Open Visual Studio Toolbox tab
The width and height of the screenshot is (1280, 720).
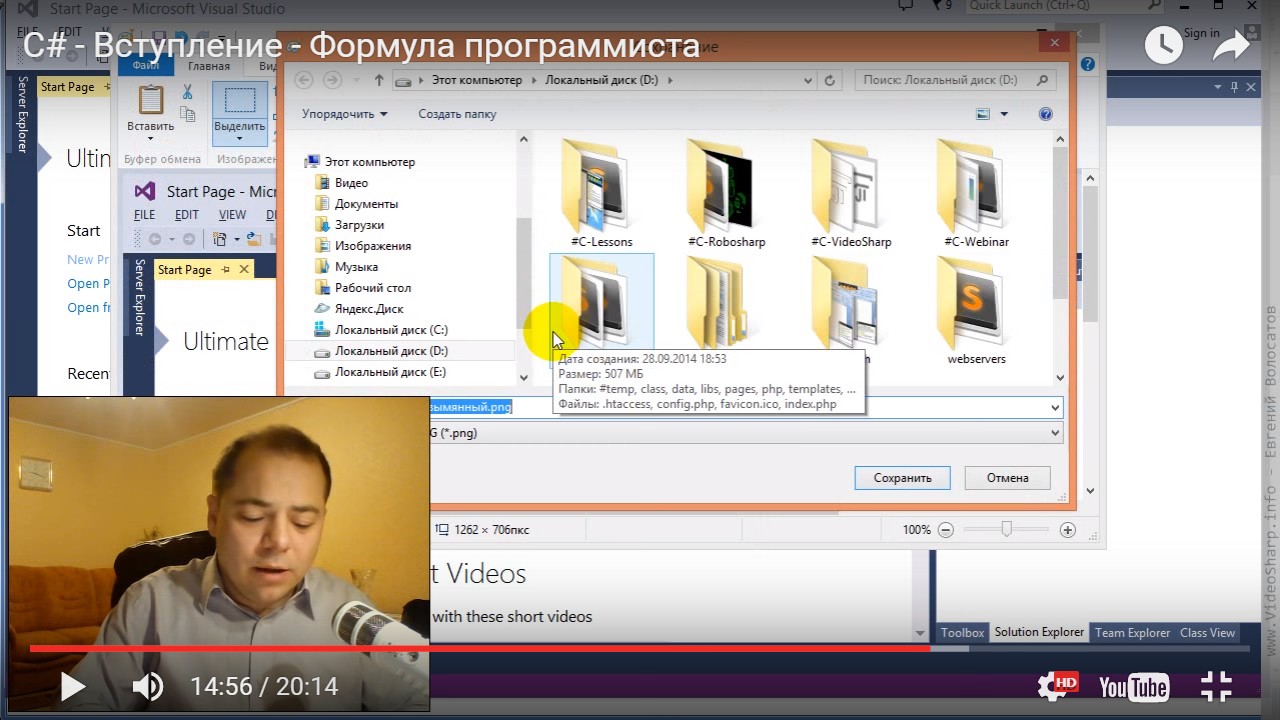click(962, 632)
